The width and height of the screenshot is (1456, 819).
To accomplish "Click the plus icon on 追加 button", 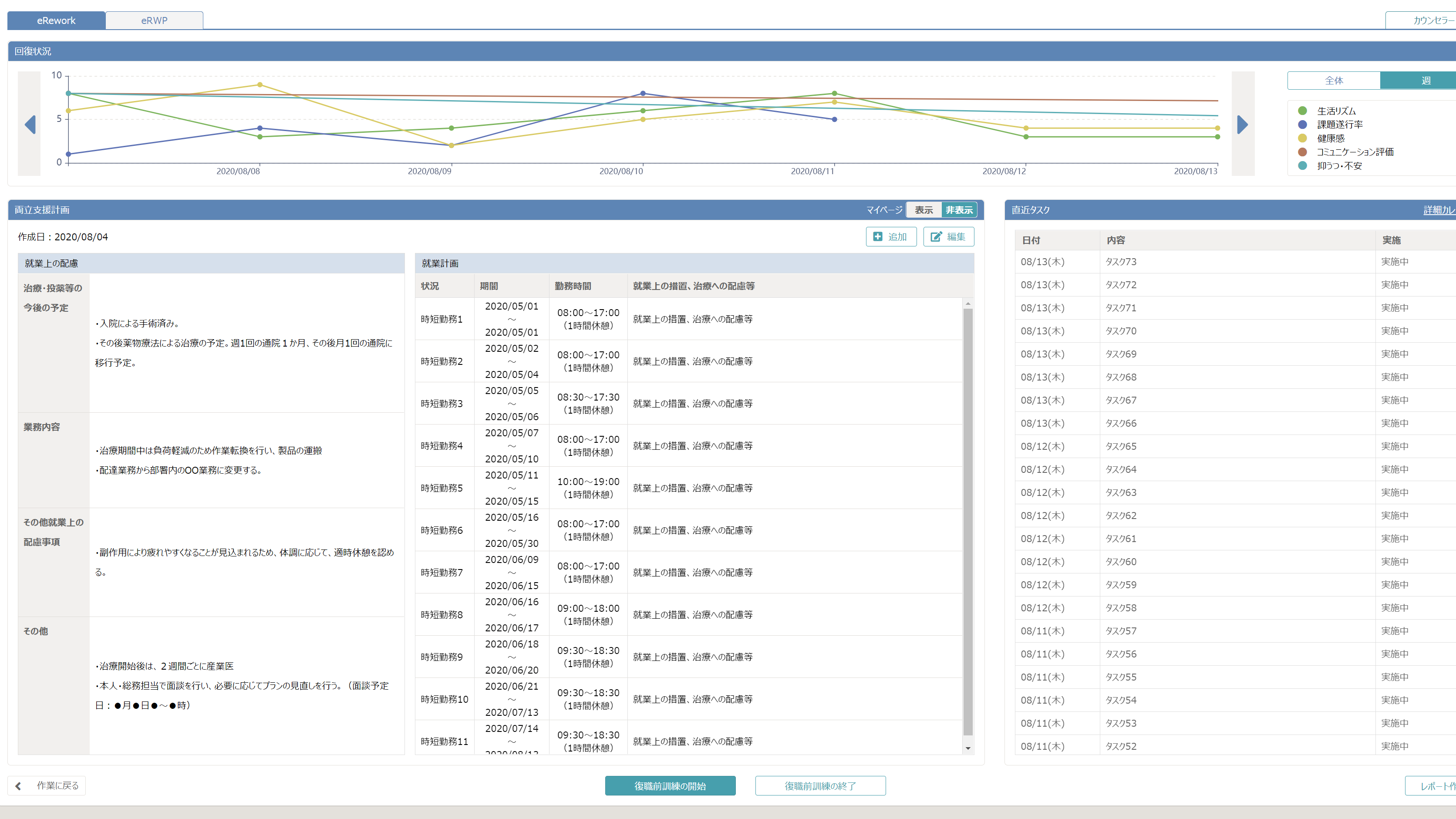I will [x=878, y=236].
